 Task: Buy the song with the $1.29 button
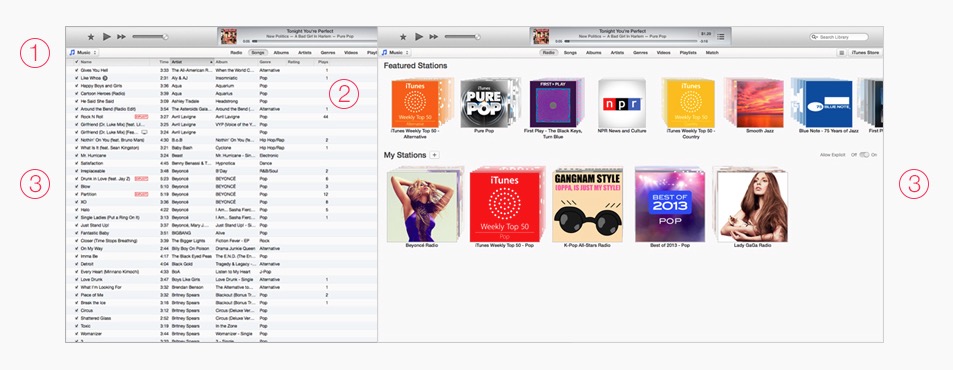706,34
